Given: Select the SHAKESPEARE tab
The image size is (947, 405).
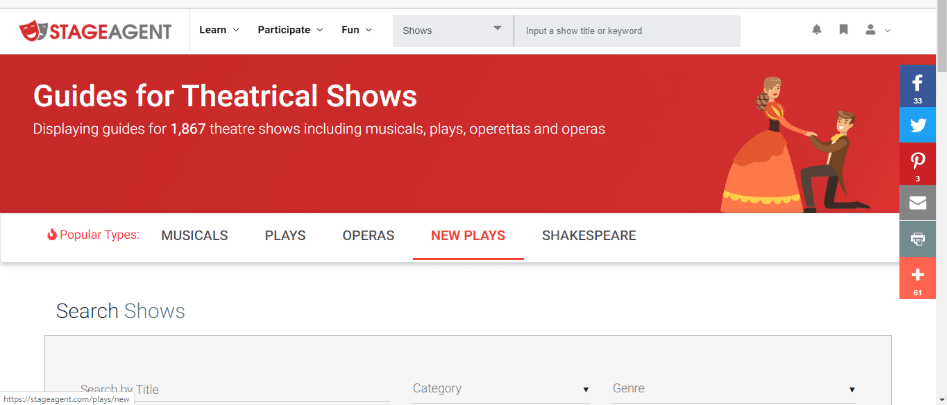Looking at the screenshot, I should click(x=589, y=235).
